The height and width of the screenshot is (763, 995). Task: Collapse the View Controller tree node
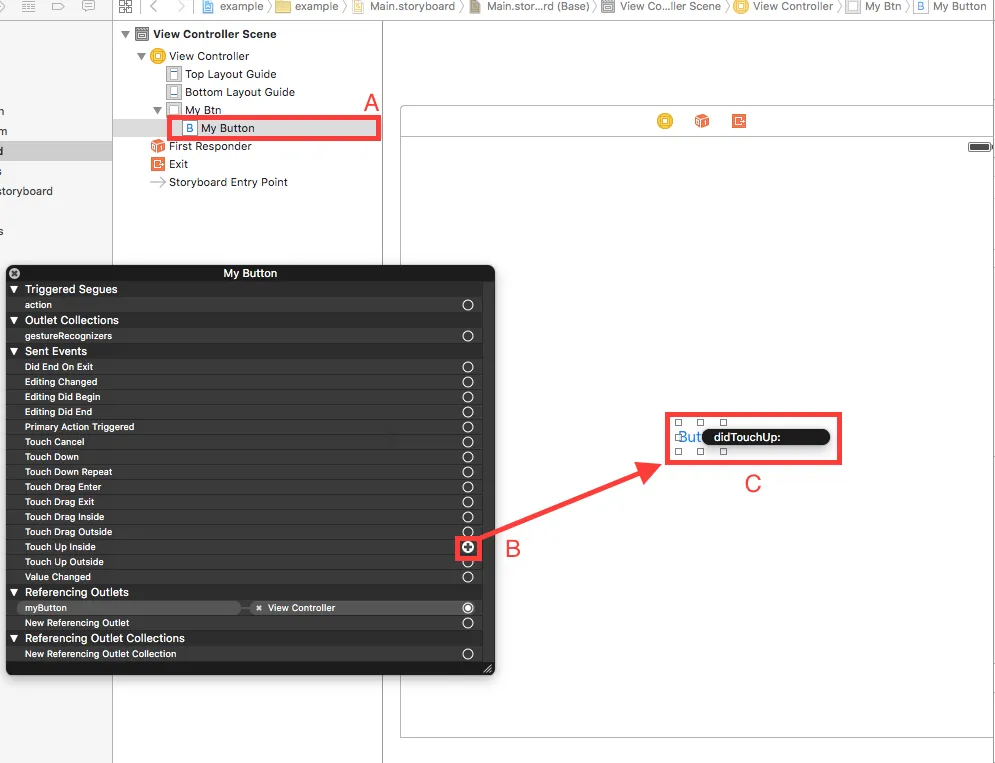coord(142,56)
